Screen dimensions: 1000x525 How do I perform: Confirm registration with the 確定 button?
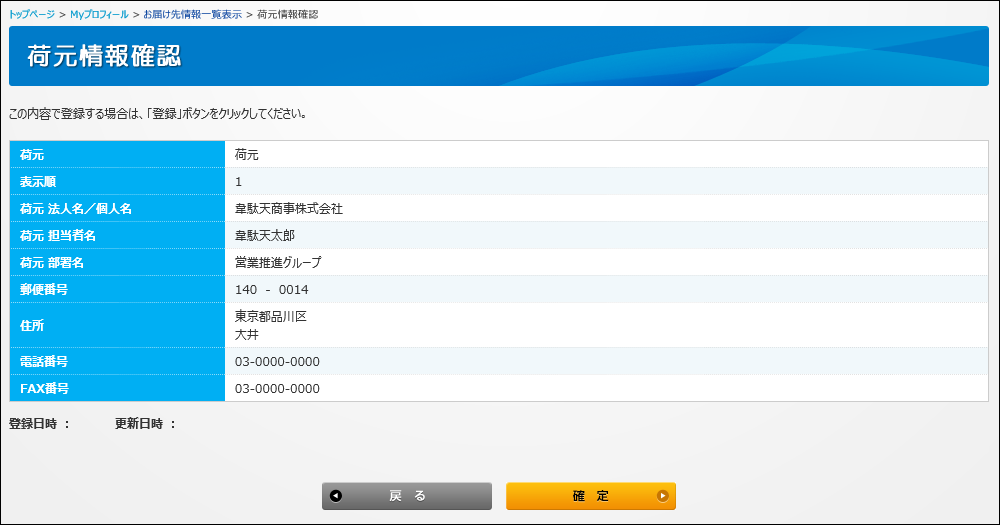coord(590,496)
